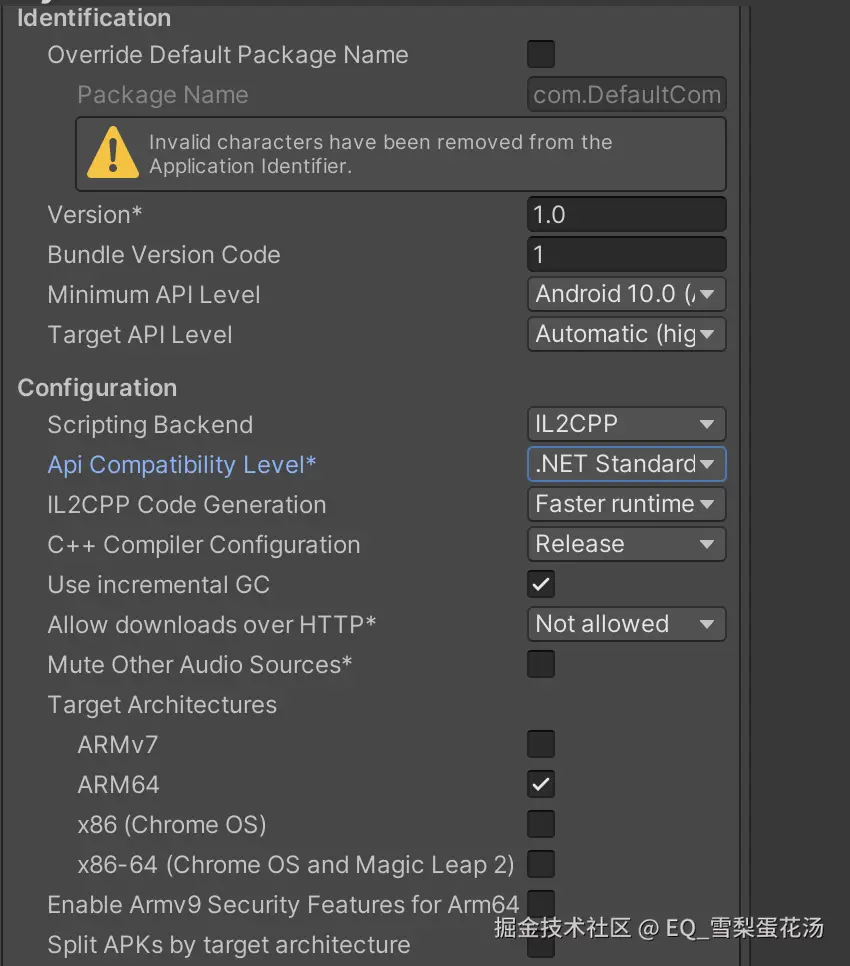The height and width of the screenshot is (966, 850).
Task: Disable Use incremental GC checkbox
Action: coord(541,584)
